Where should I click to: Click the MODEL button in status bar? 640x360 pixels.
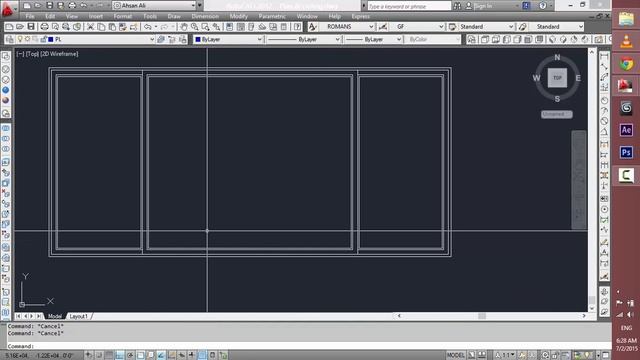456,355
